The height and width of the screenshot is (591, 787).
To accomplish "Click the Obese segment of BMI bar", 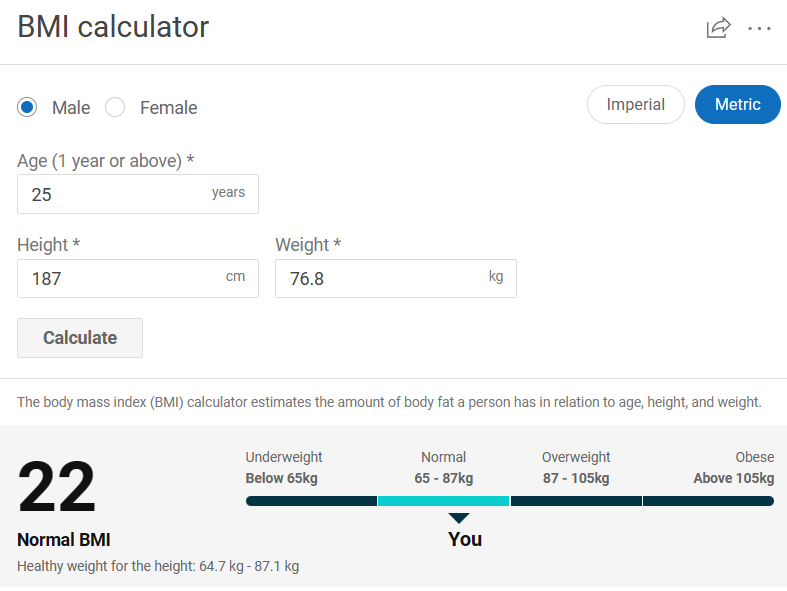I will (x=708, y=500).
